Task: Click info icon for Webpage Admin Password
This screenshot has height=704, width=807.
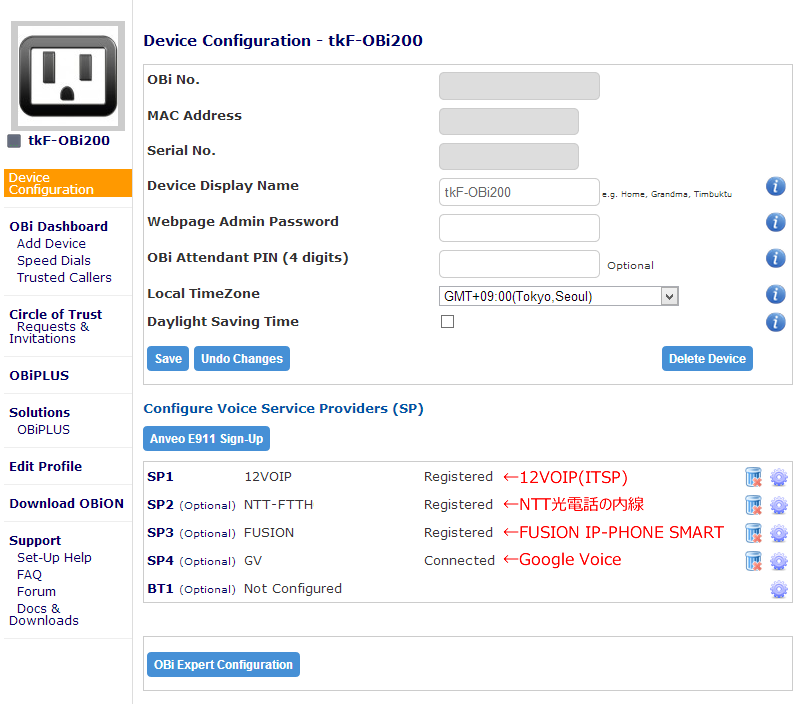Action: pyautogui.click(x=775, y=222)
